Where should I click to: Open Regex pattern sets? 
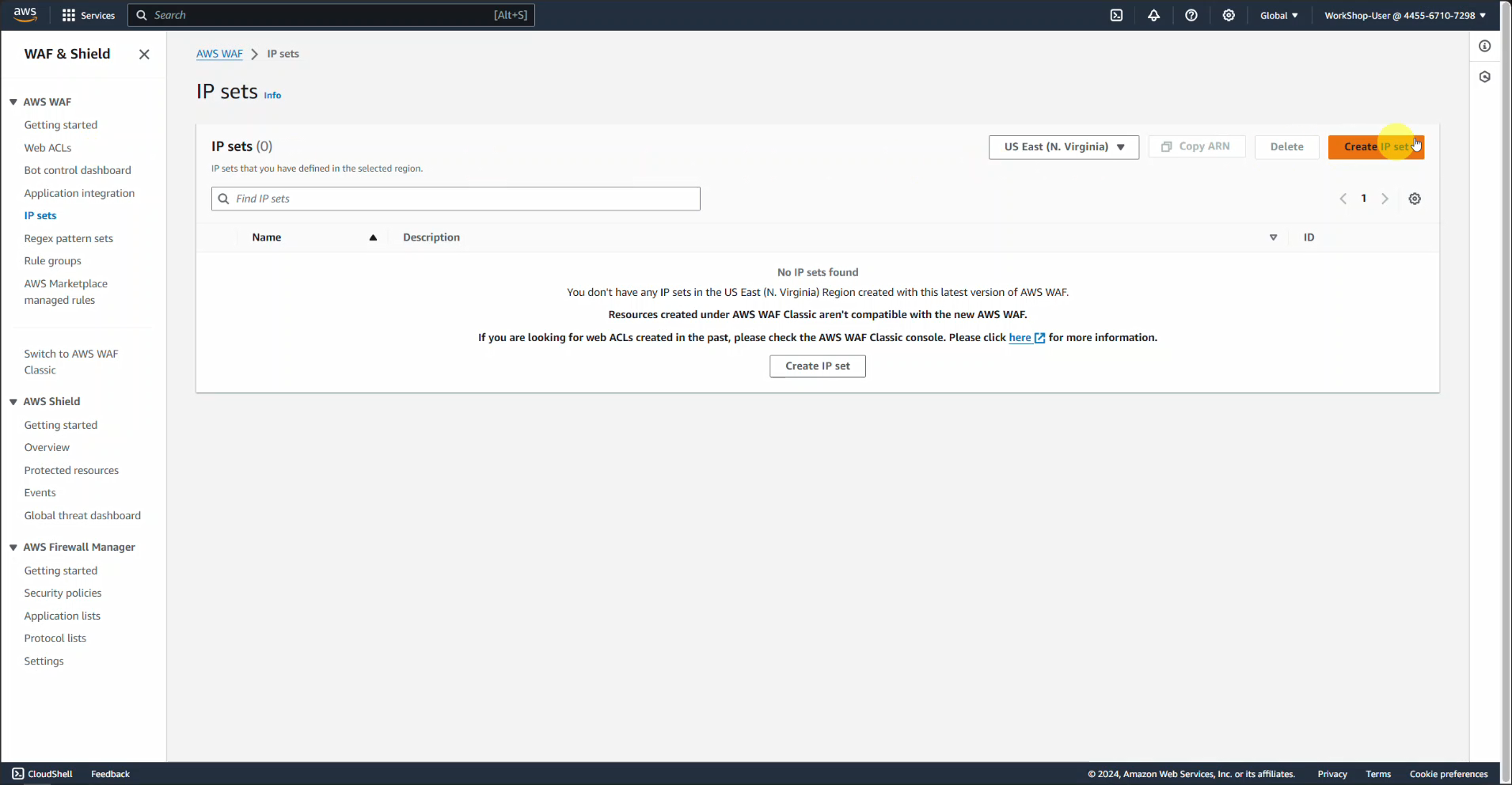click(69, 238)
